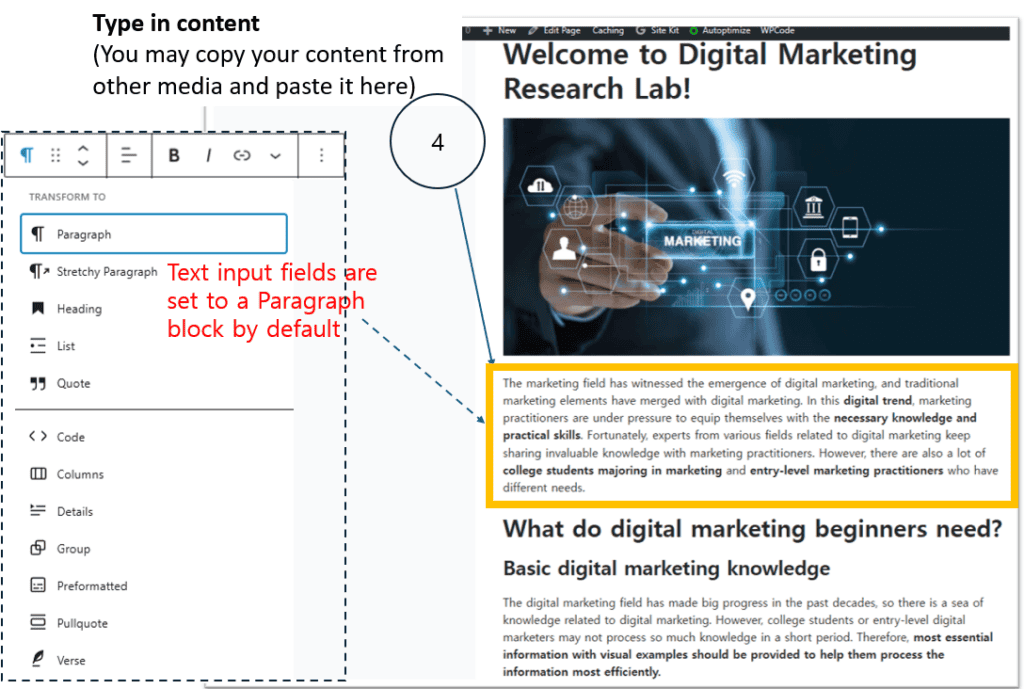Choose the List block option

click(66, 346)
